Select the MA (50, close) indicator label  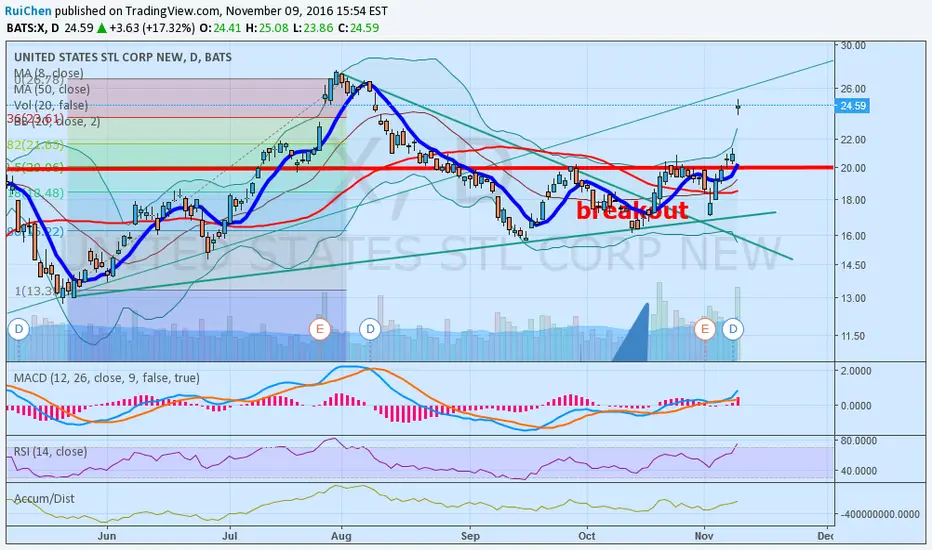tap(52, 89)
